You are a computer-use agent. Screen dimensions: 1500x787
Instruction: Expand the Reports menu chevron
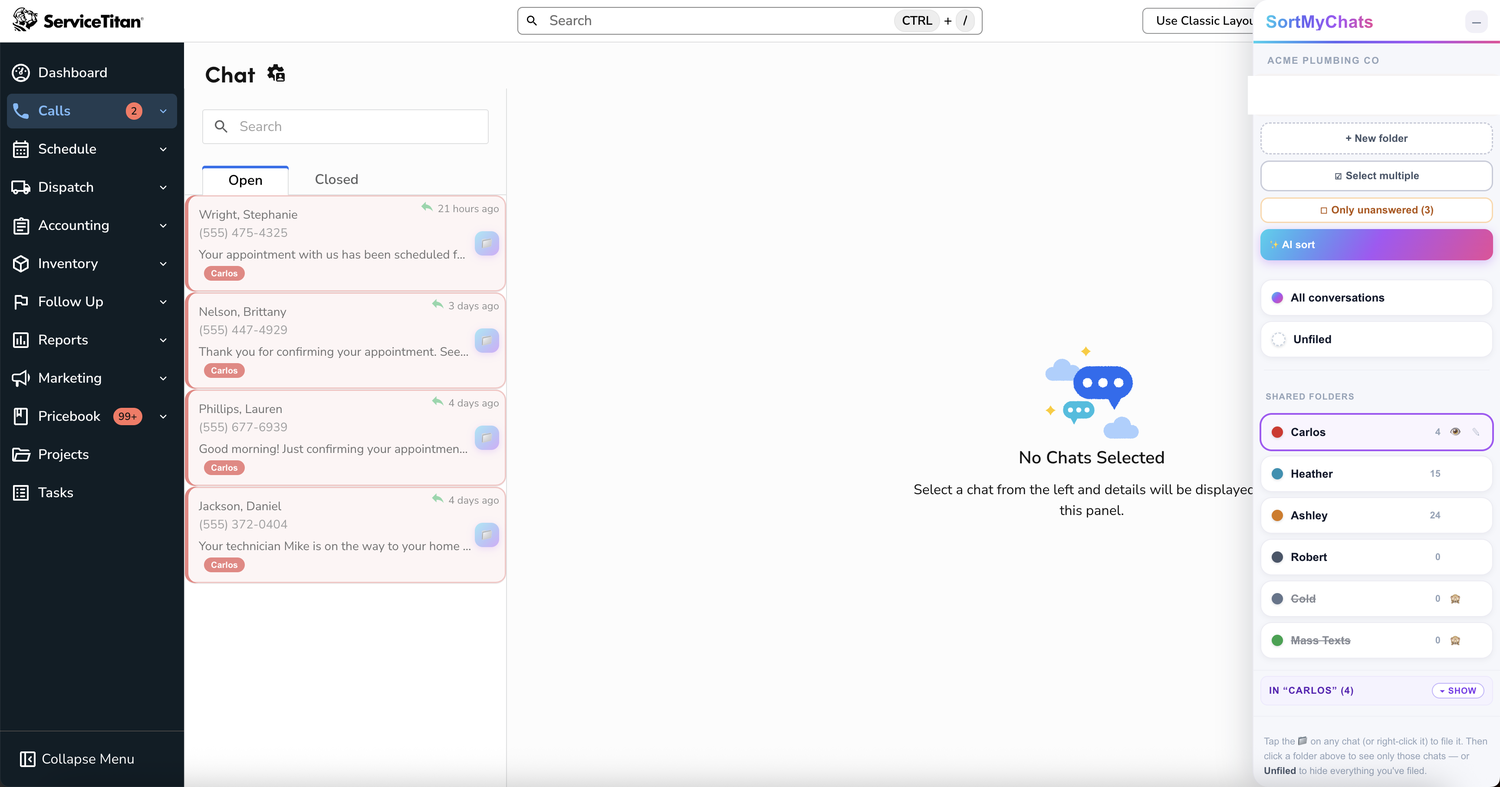tap(163, 340)
